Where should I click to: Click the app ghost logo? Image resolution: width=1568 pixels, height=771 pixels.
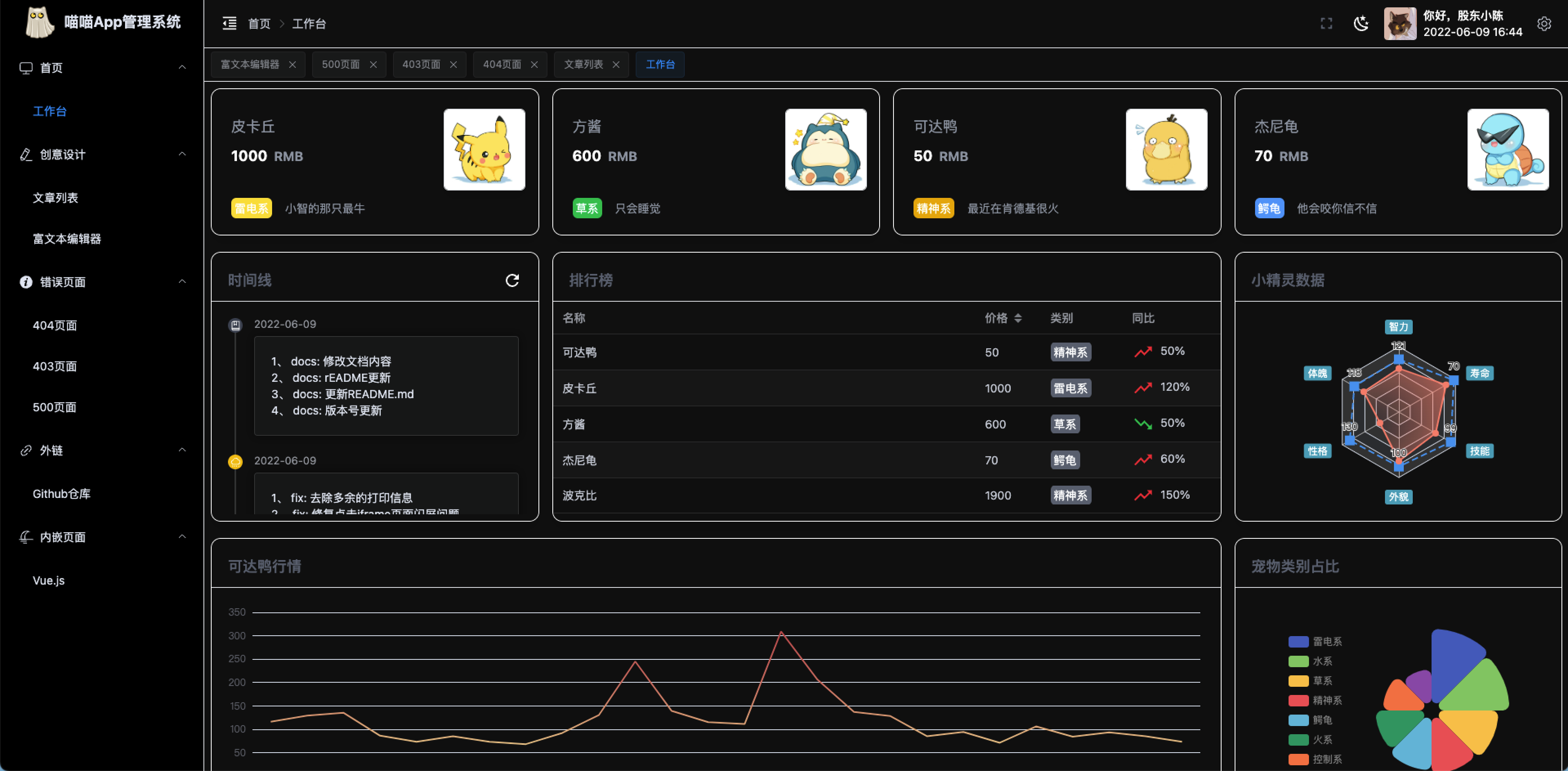coord(40,22)
